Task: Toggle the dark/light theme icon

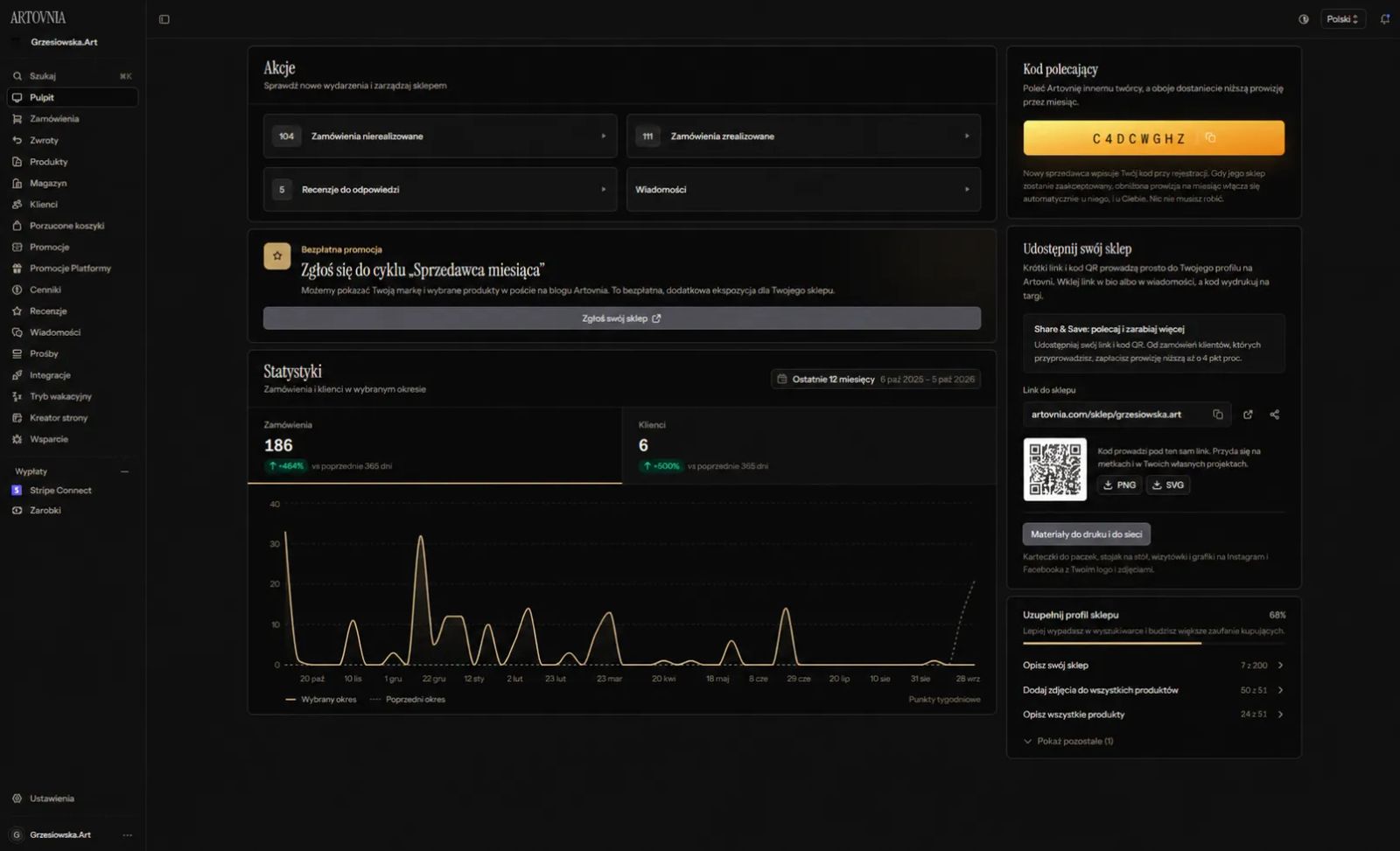Action: pos(1304,19)
